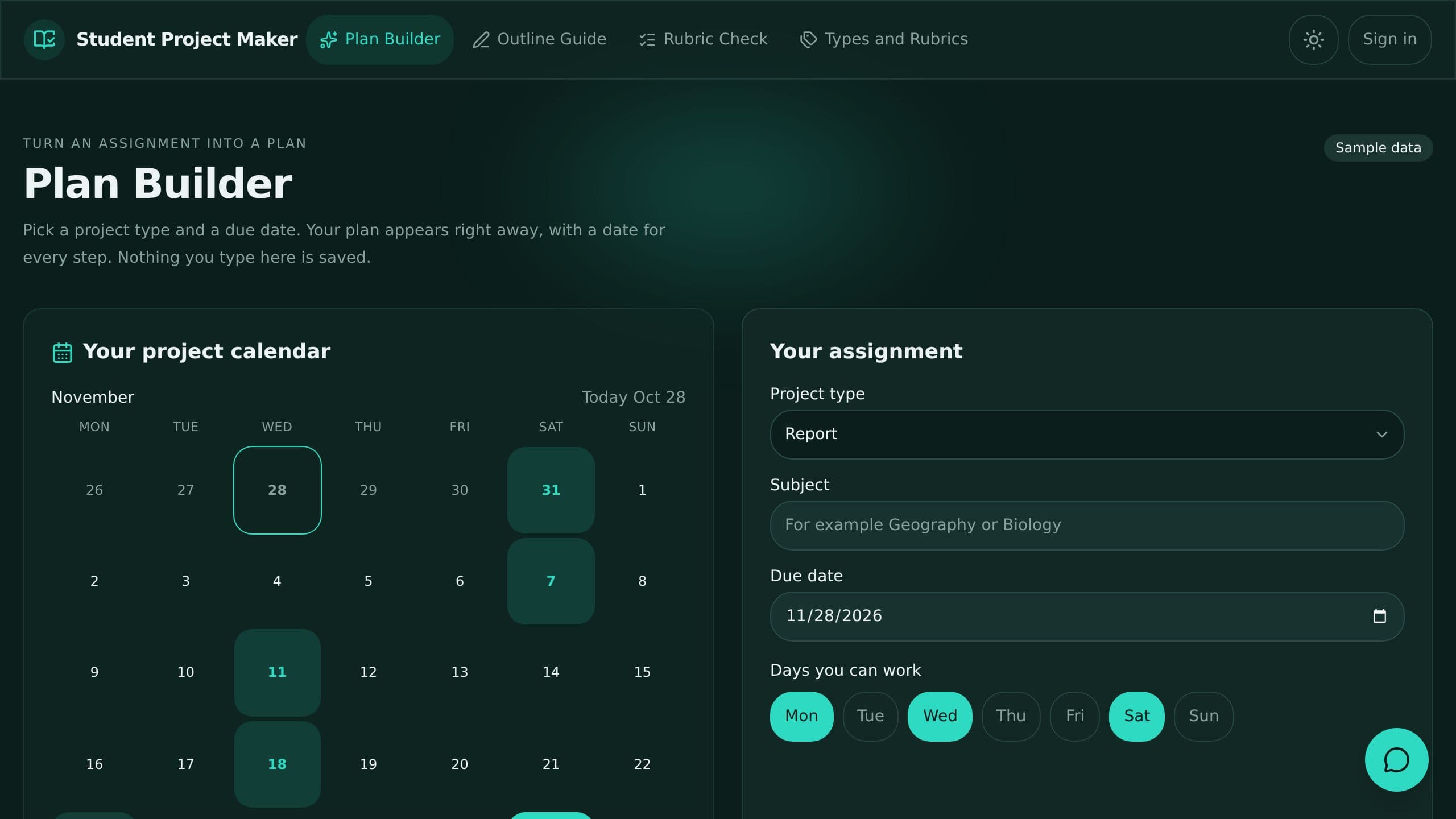
Task: Select highlighted day 31 in calendar
Action: point(551,490)
